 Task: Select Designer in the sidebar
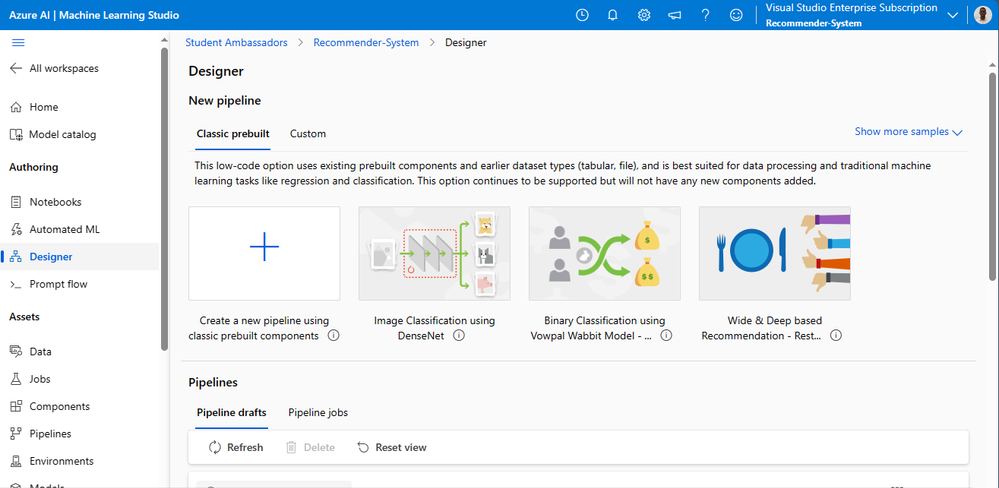pos(80,257)
